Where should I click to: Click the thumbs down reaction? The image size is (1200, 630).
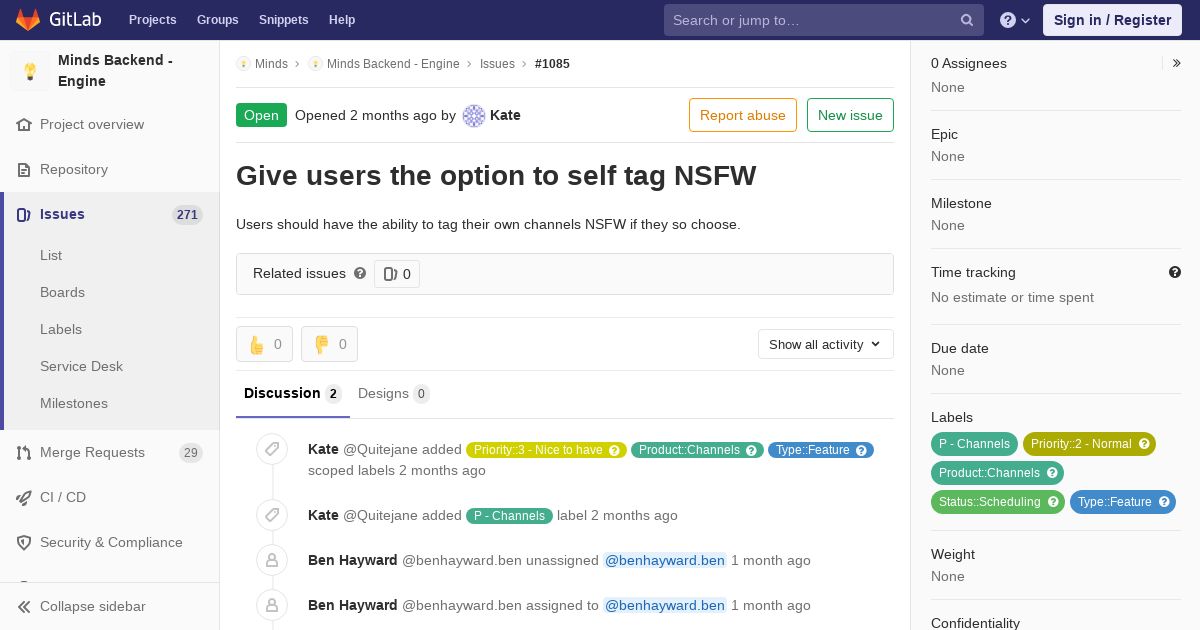click(329, 344)
